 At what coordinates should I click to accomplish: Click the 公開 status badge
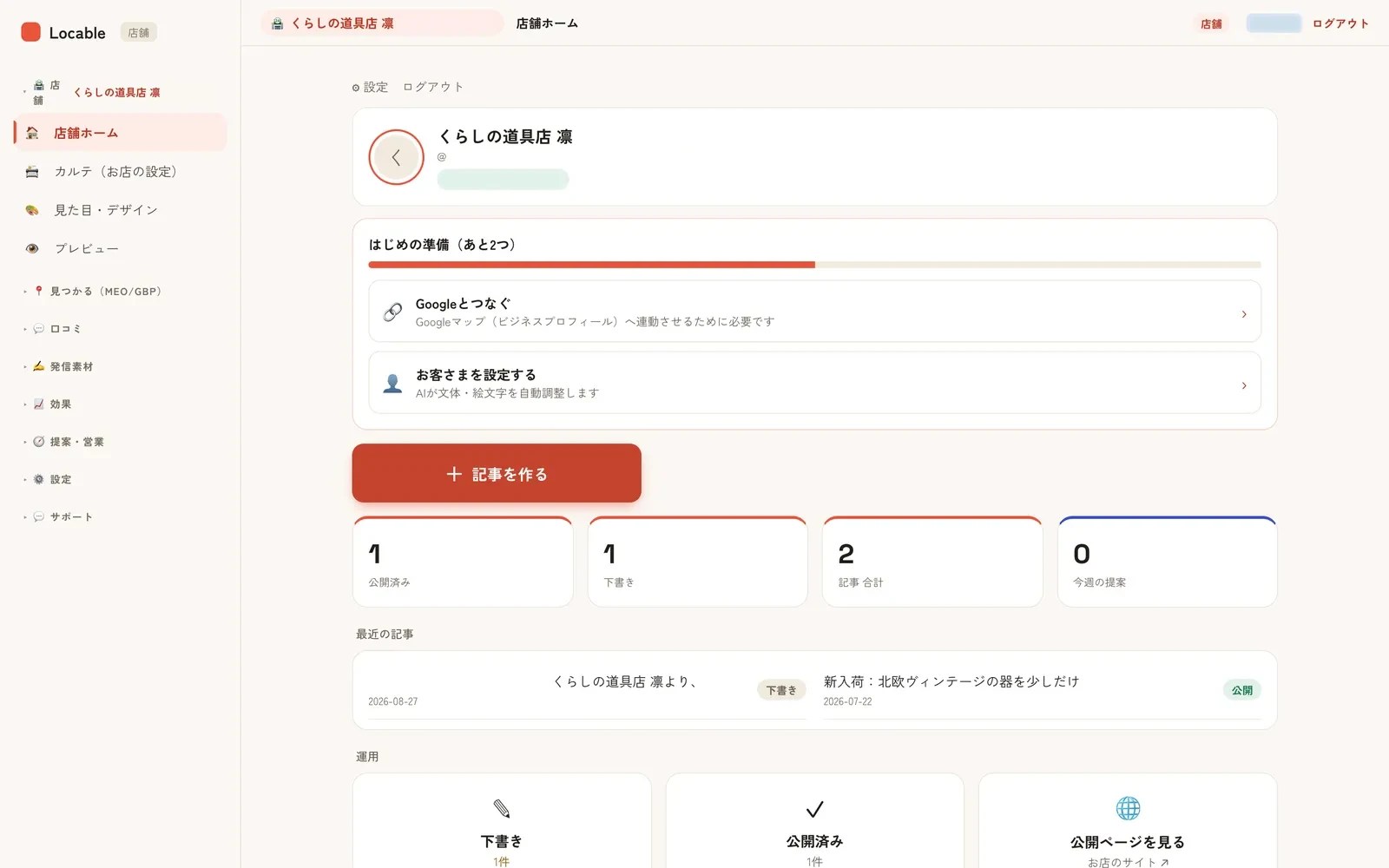point(1242,690)
